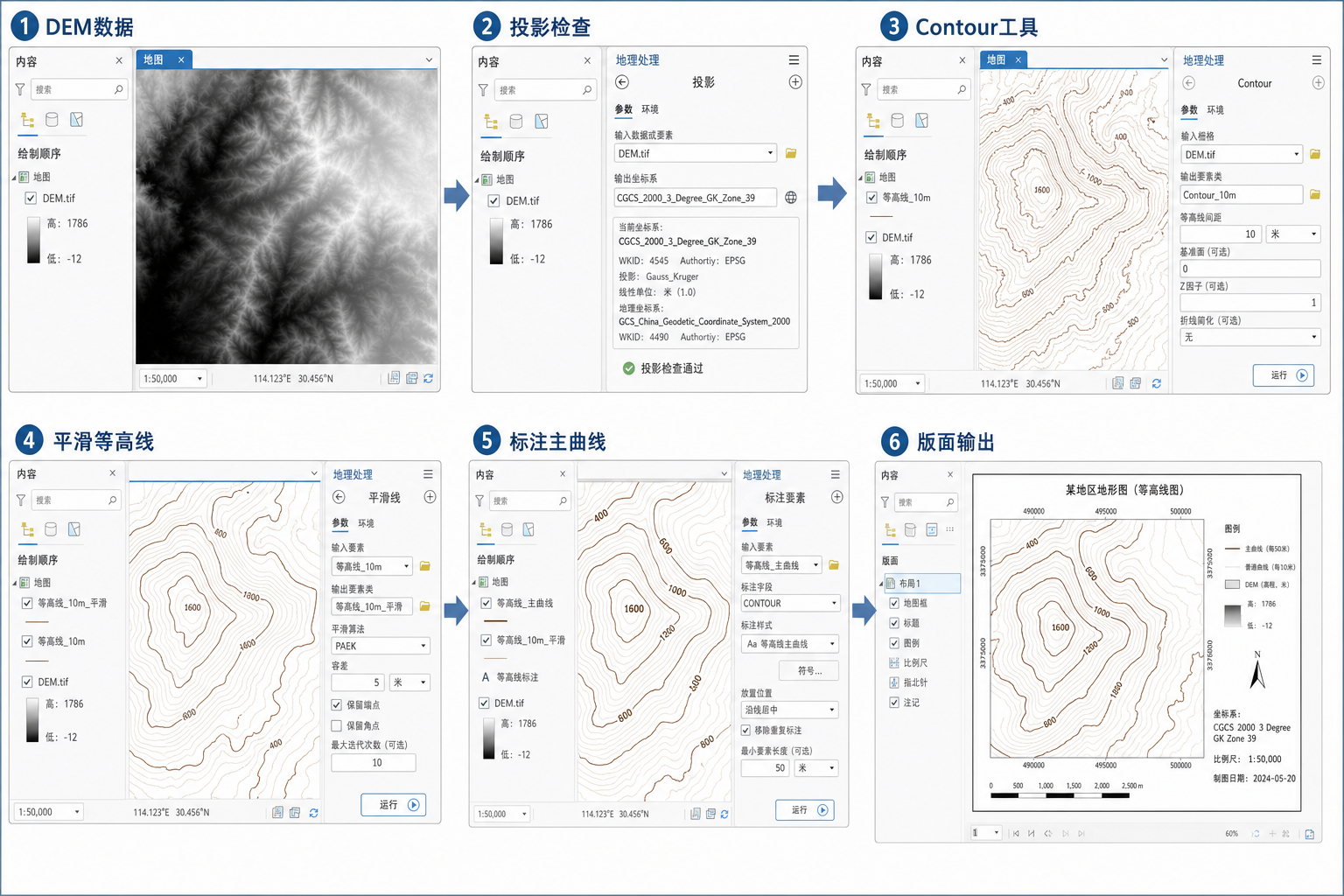This screenshot has height=896, width=1344.
Task: Enable 保留角点 checkbox in 平滑线 tool
Action: (x=336, y=725)
